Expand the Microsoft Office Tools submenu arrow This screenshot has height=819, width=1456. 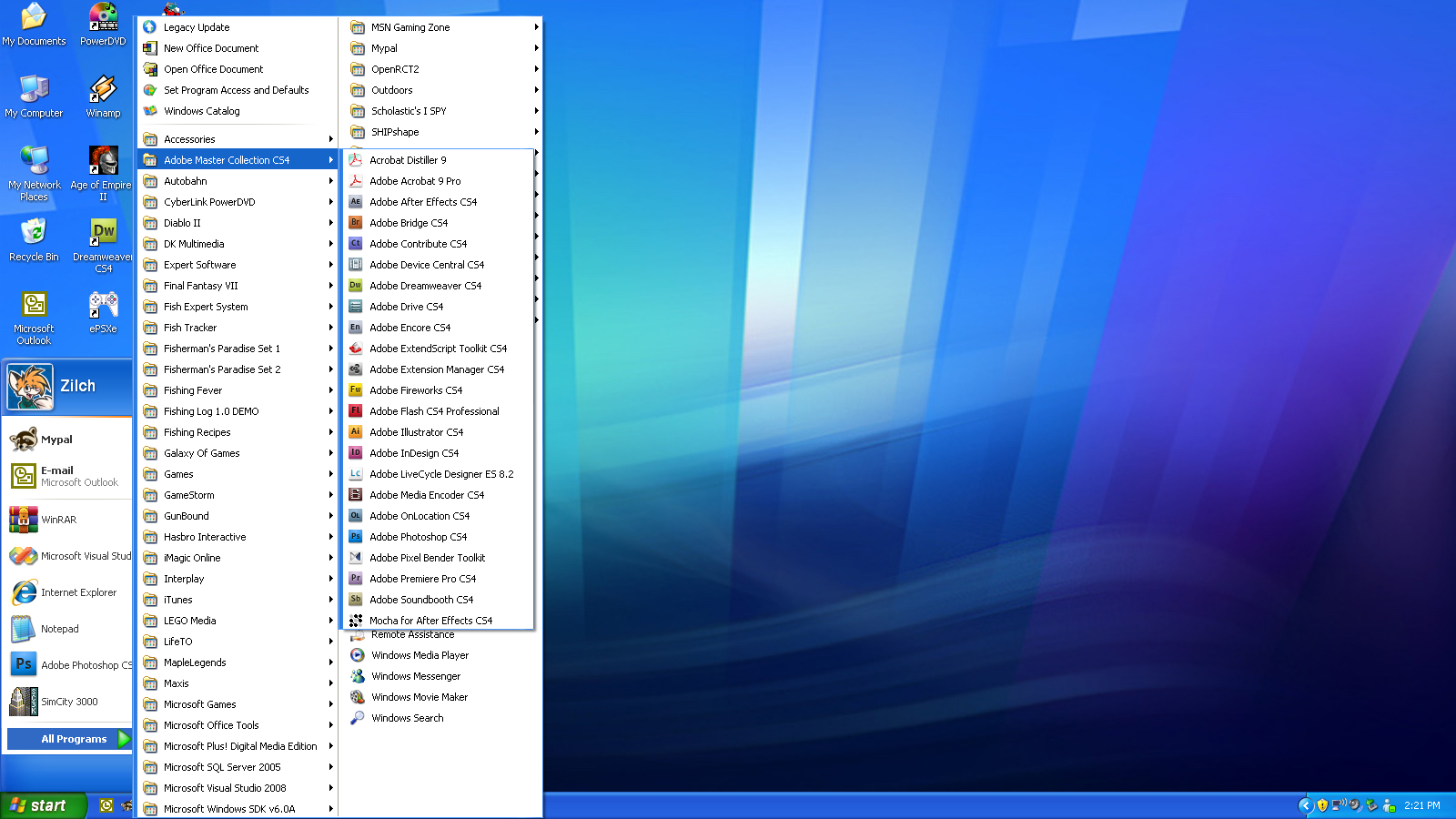(x=330, y=725)
